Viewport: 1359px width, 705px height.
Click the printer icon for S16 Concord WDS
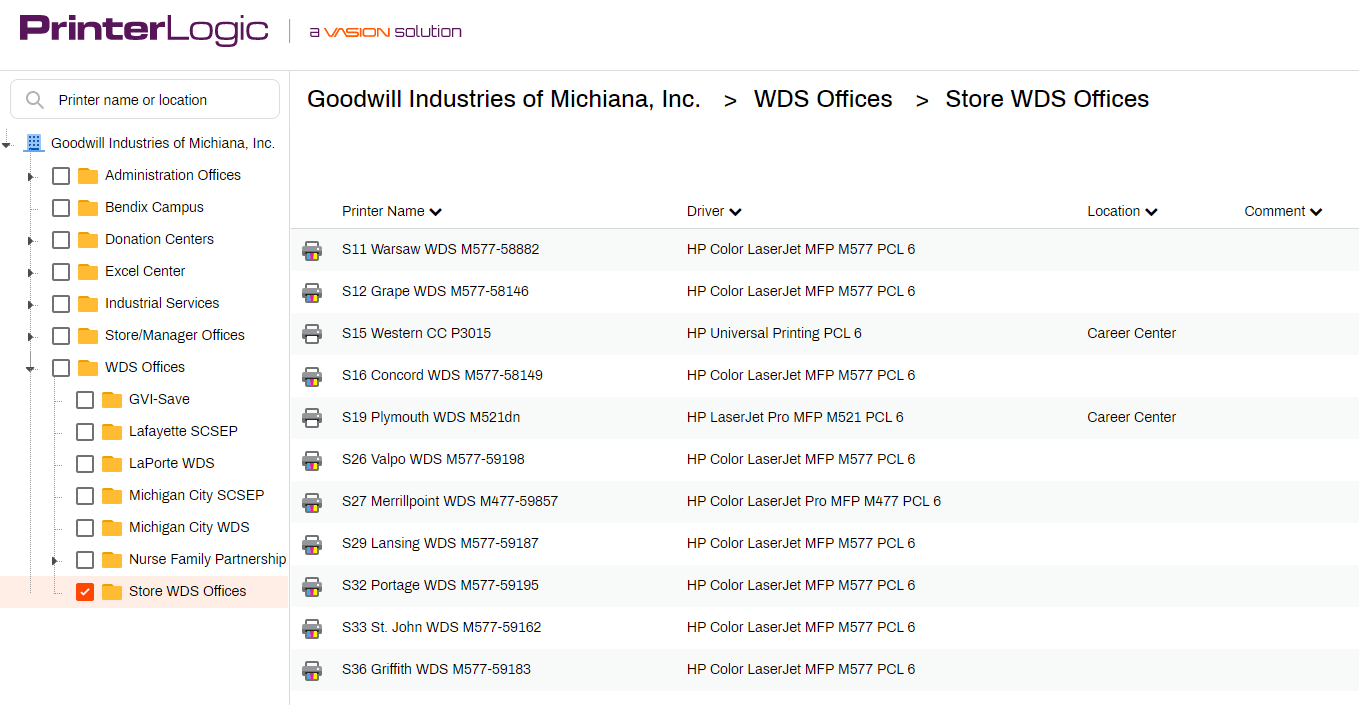(x=312, y=376)
